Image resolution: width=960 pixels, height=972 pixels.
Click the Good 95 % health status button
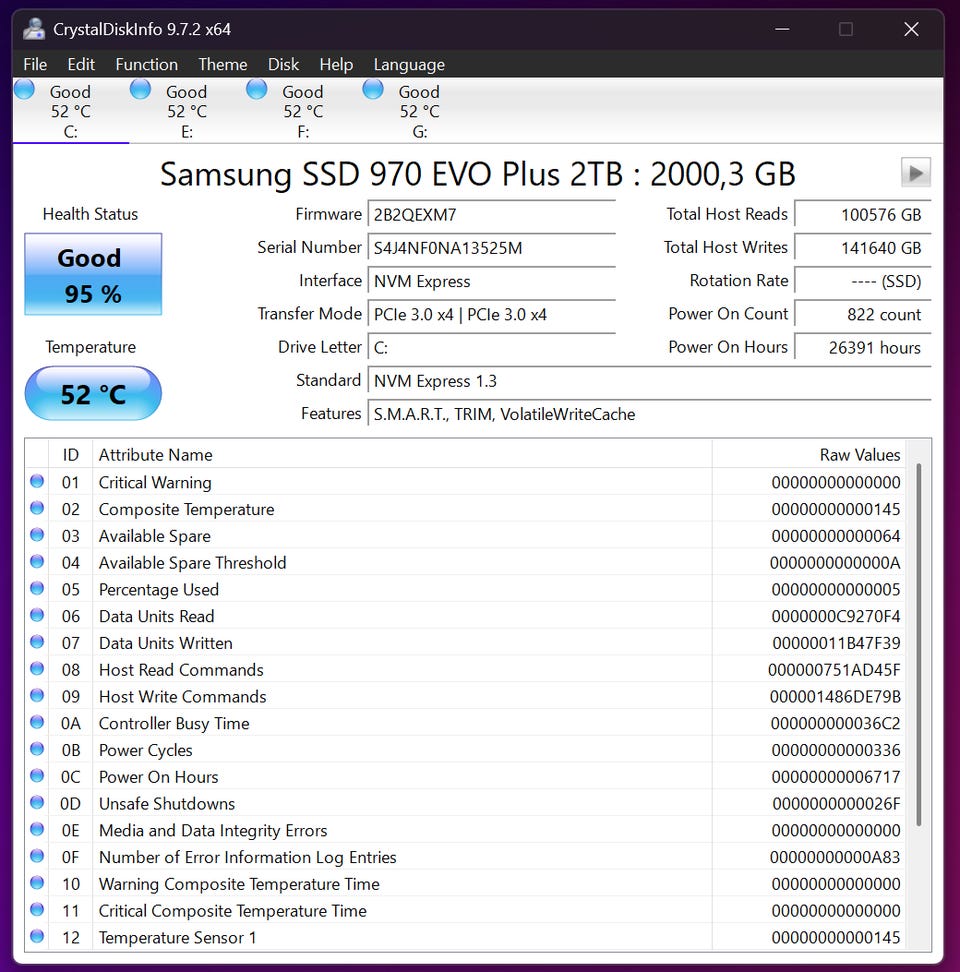pyautogui.click(x=93, y=275)
